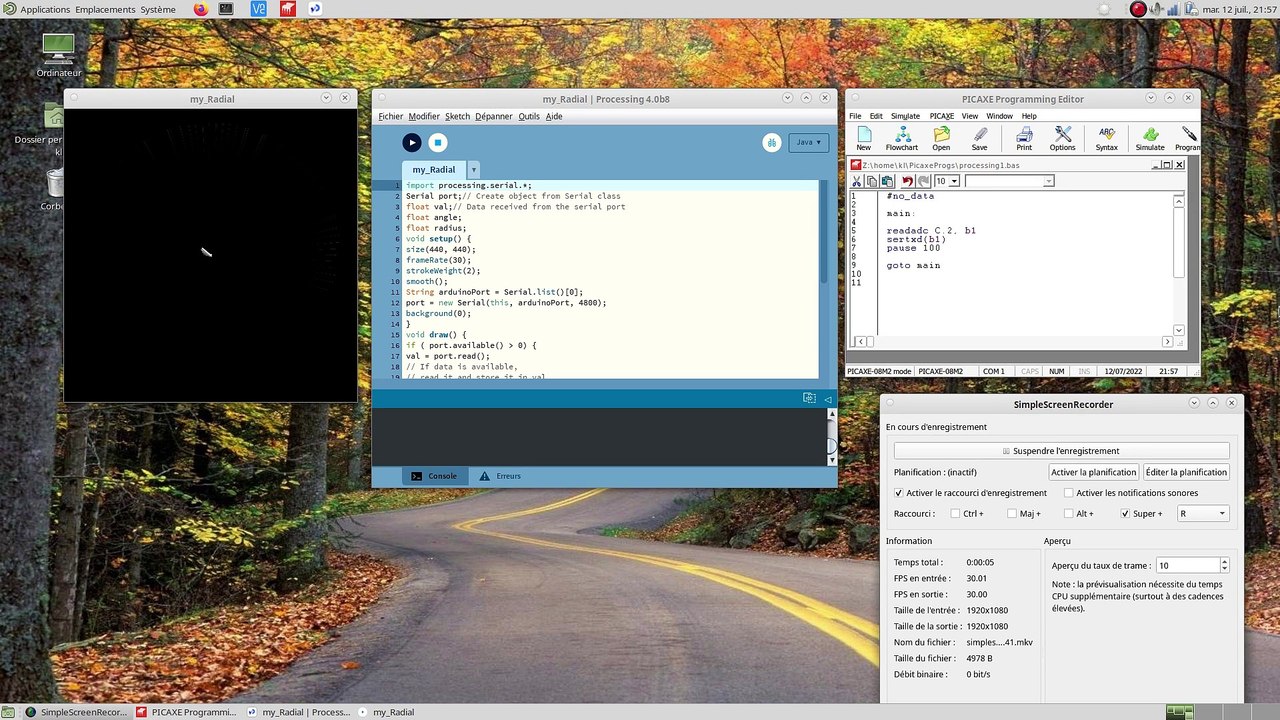
Task: Run the Processing sketch with Play button
Action: pos(411,143)
